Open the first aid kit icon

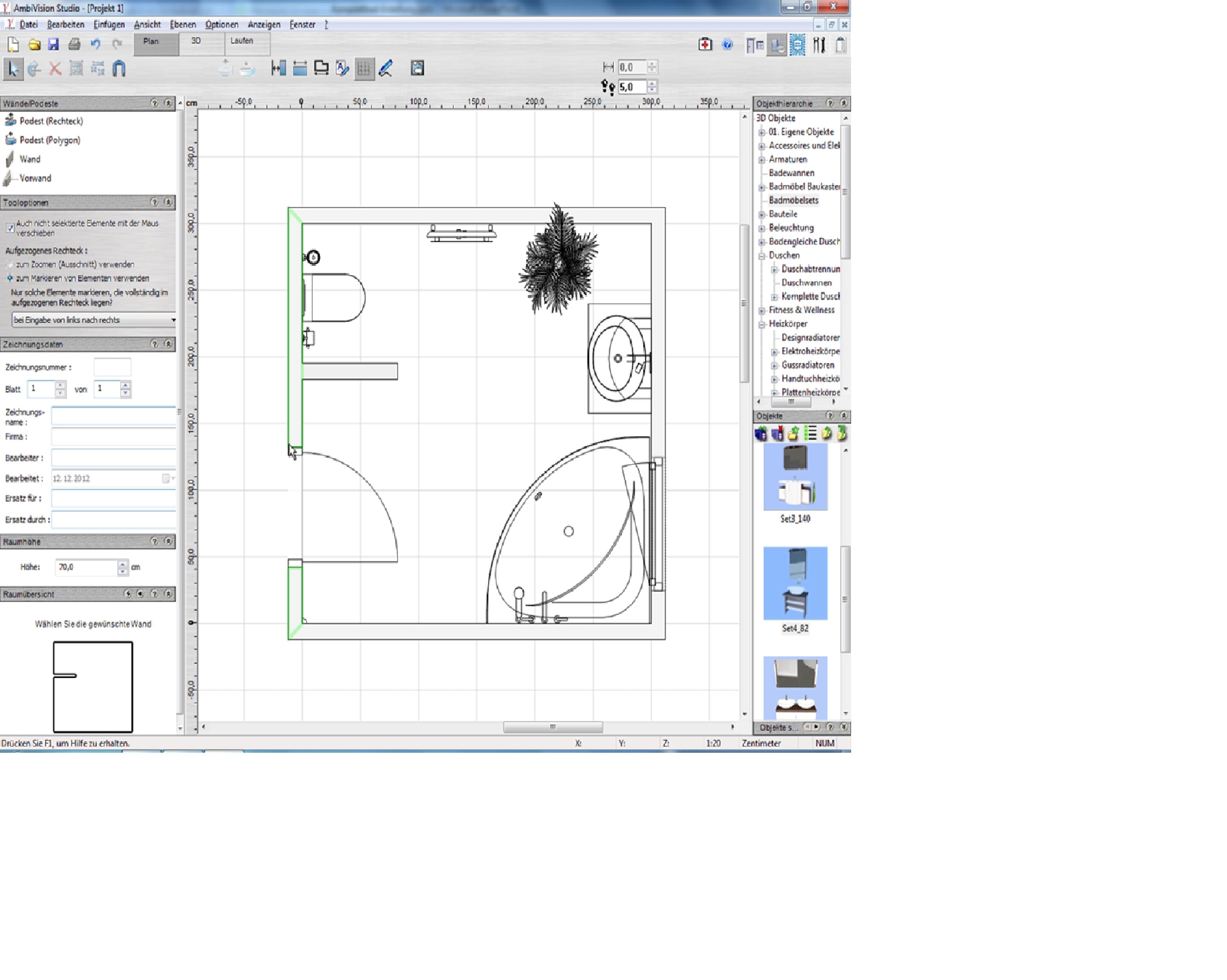[705, 45]
